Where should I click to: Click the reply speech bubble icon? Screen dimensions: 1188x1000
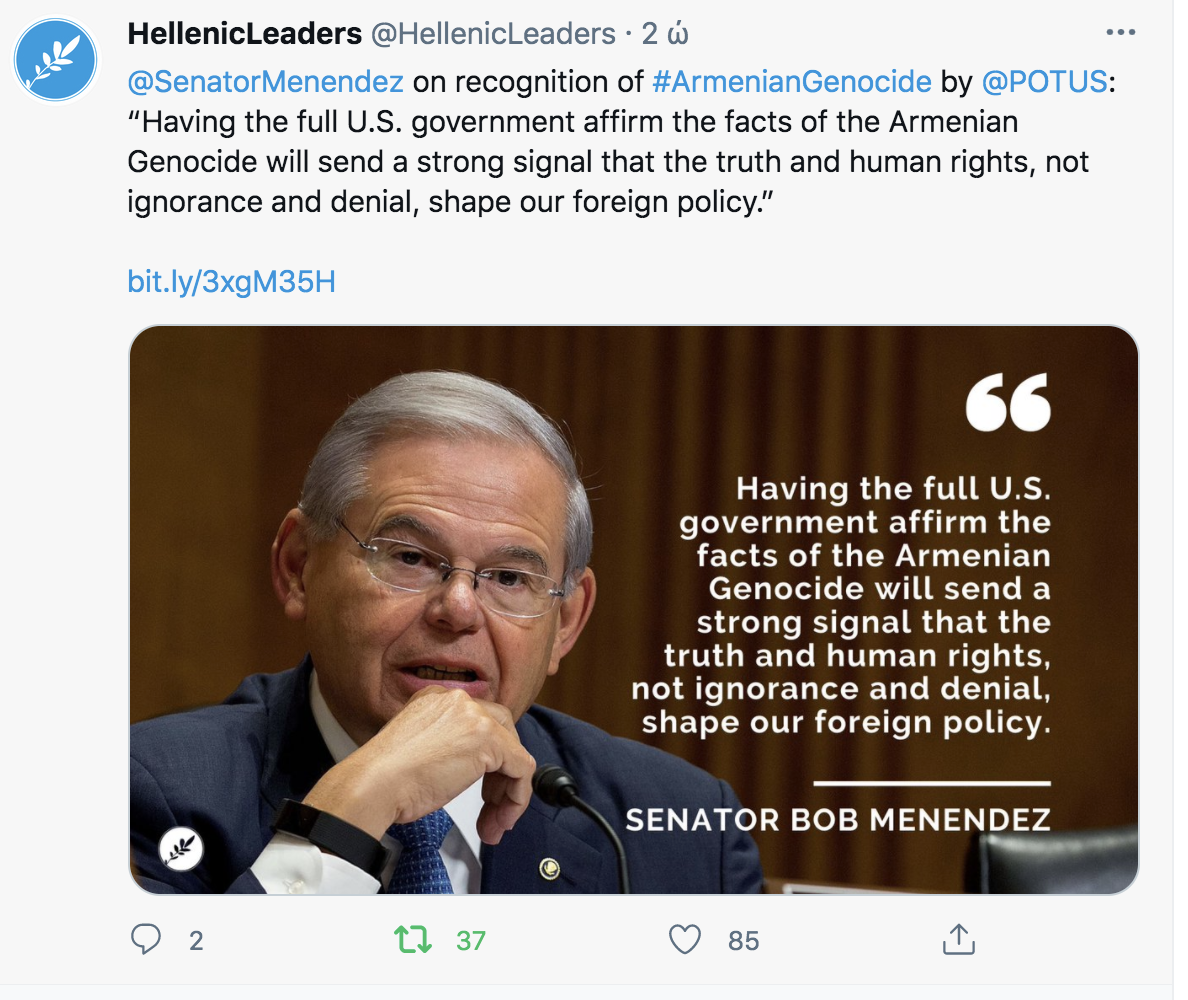pos(145,939)
